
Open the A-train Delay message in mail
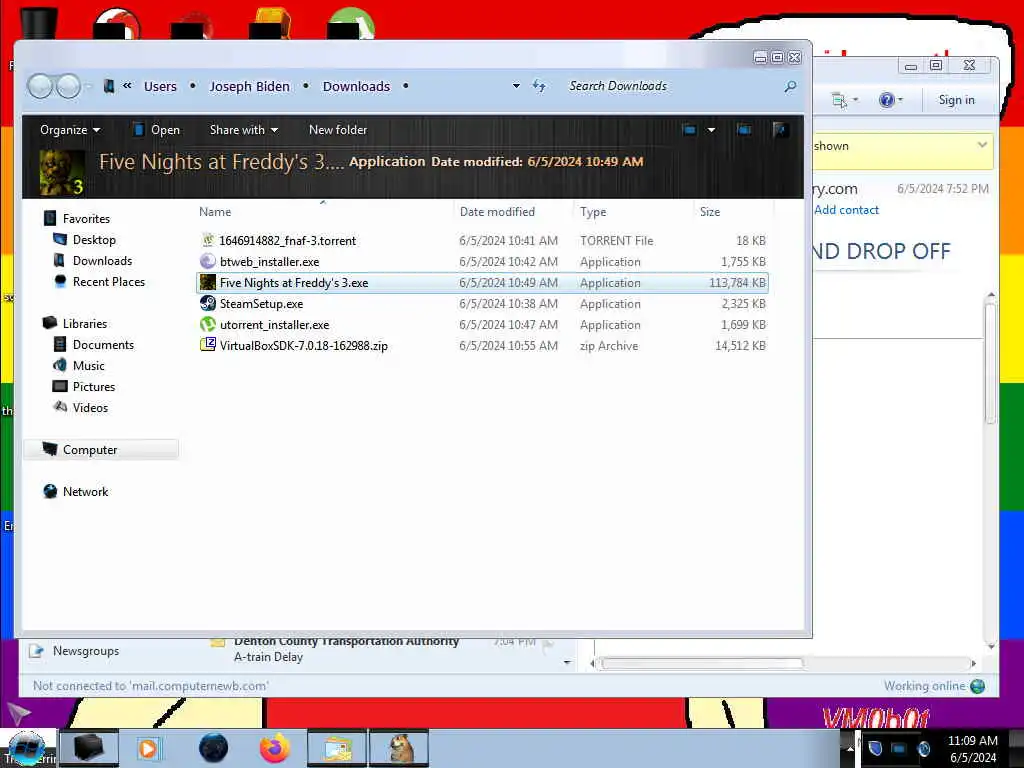pos(268,657)
